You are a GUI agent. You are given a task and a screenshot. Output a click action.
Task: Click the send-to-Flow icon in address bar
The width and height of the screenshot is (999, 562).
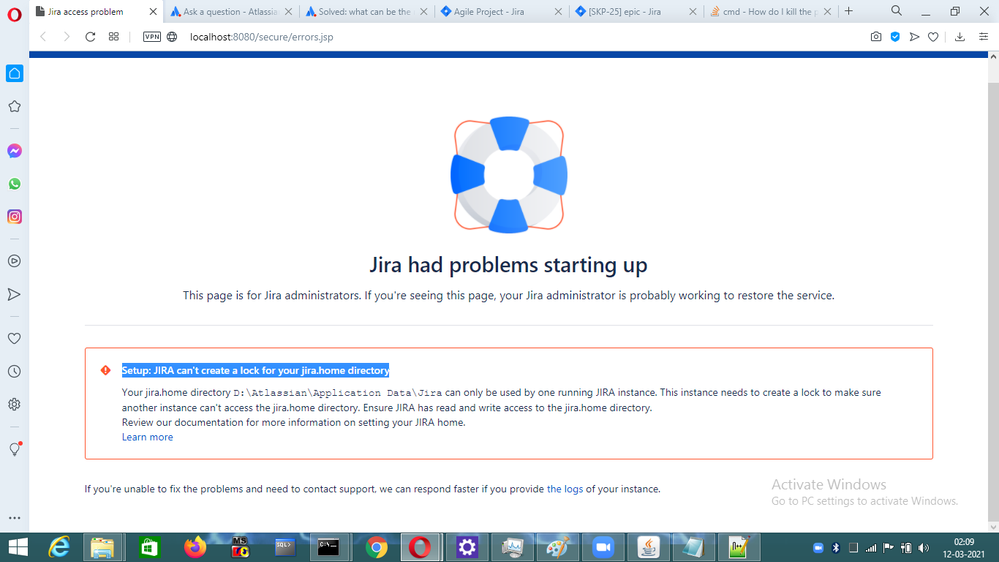(914, 37)
